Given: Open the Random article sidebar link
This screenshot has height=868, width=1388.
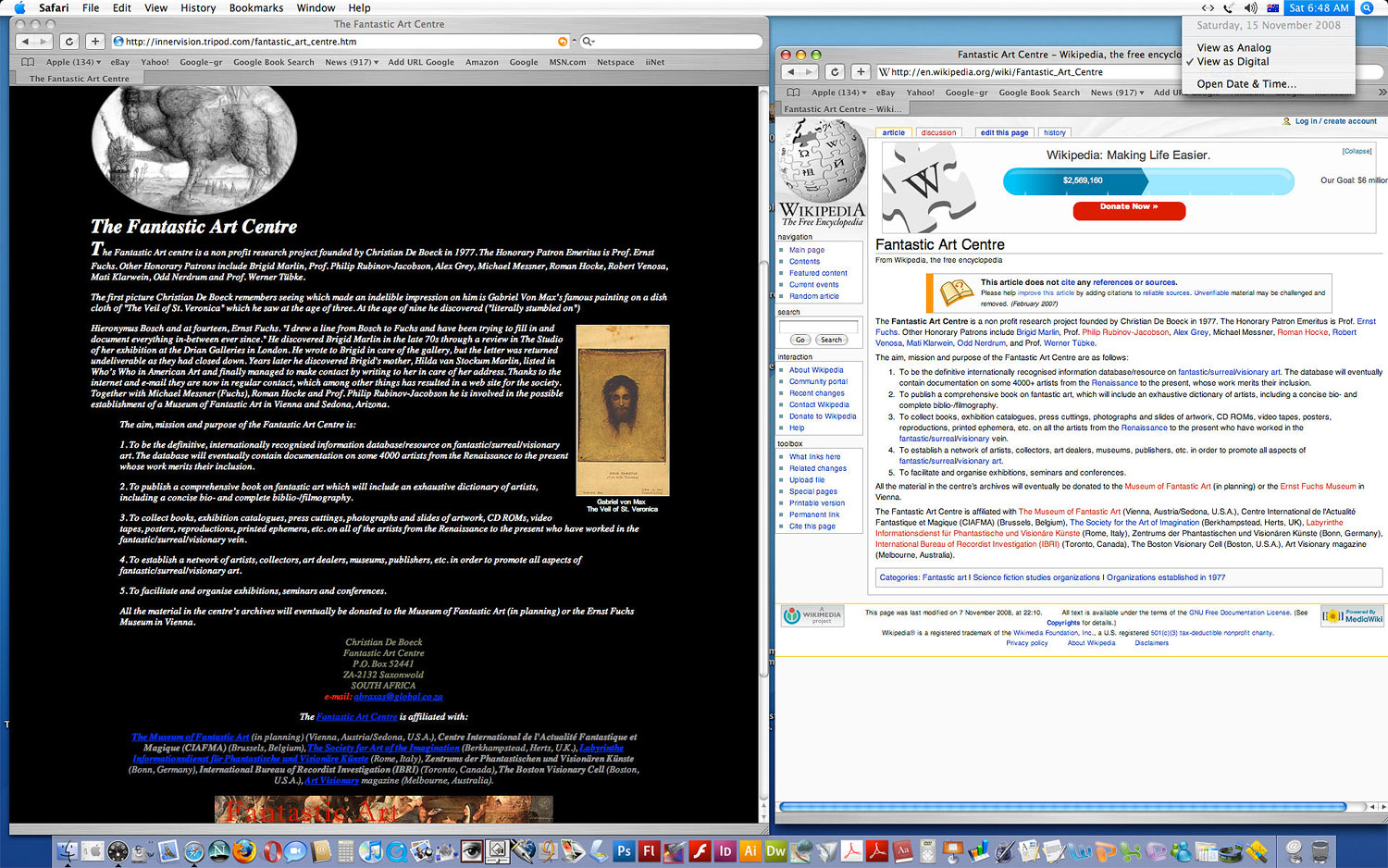Looking at the screenshot, I should click(x=814, y=296).
